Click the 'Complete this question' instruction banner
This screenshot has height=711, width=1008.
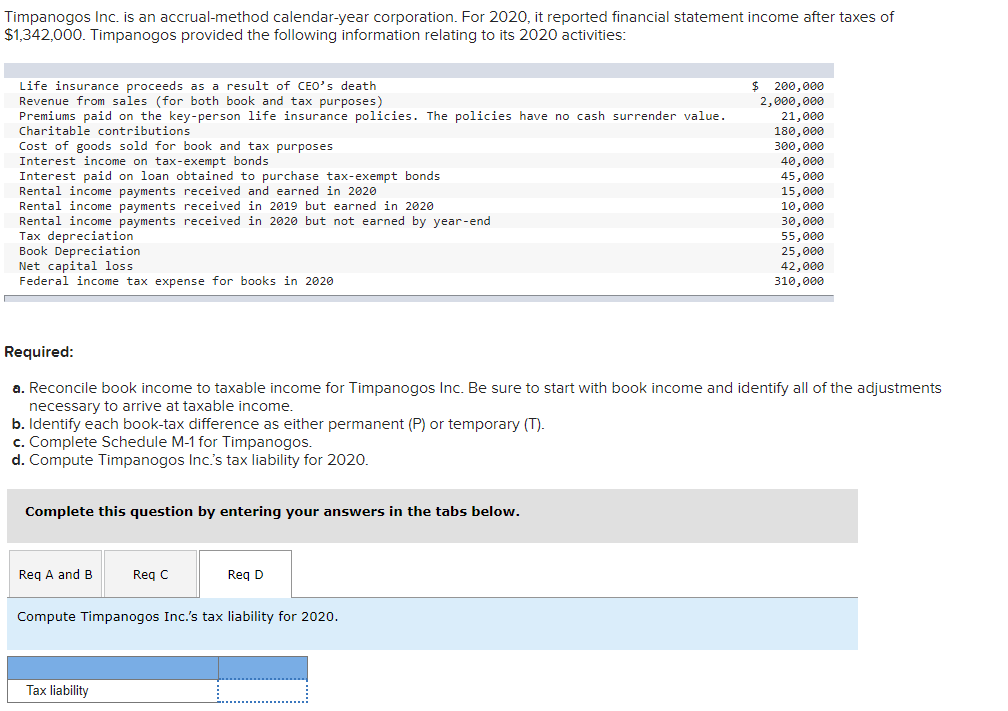432,516
